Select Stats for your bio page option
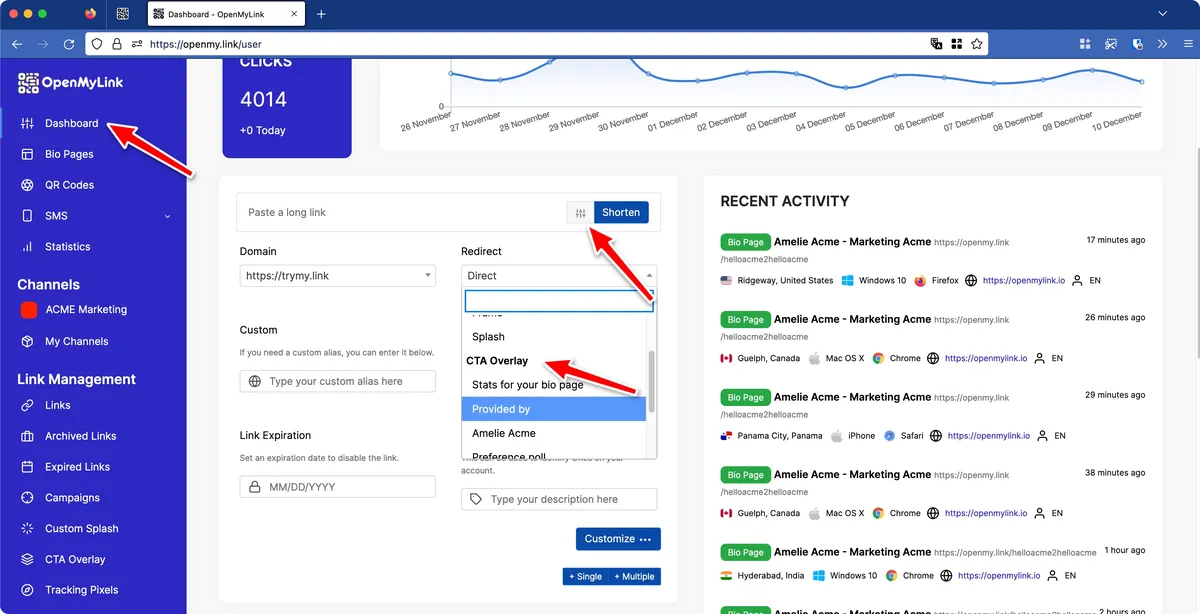This screenshot has height=614, width=1200. (554, 385)
